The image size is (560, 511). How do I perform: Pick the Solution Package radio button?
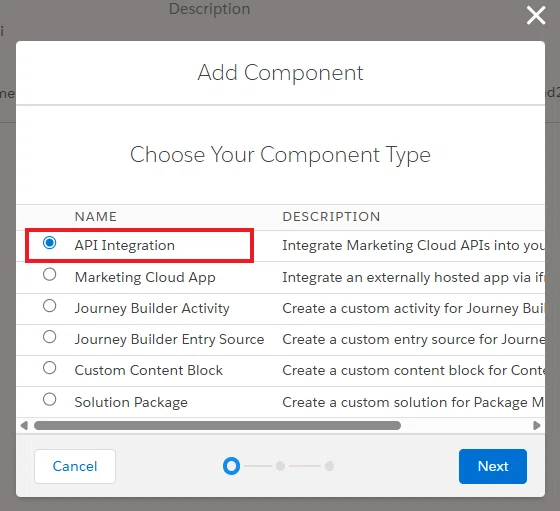49,399
